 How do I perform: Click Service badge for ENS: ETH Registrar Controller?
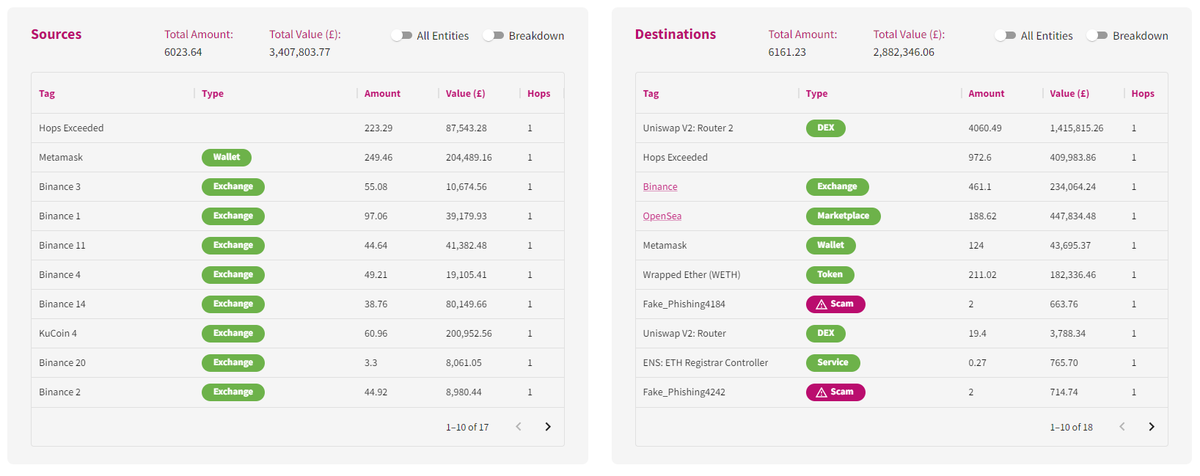(x=833, y=362)
